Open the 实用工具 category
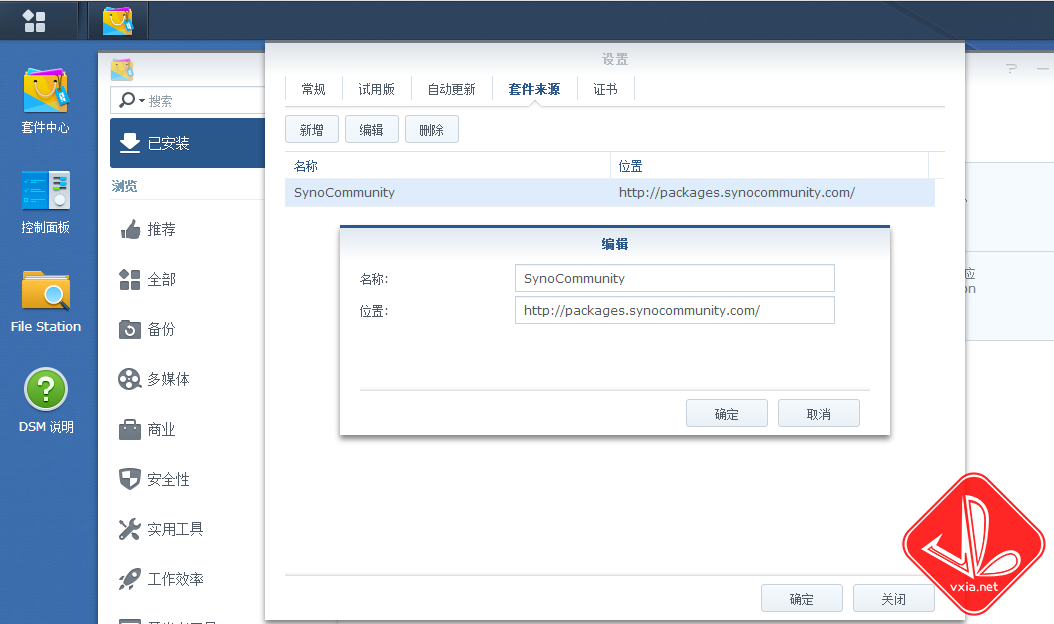1054x624 pixels. [188, 529]
